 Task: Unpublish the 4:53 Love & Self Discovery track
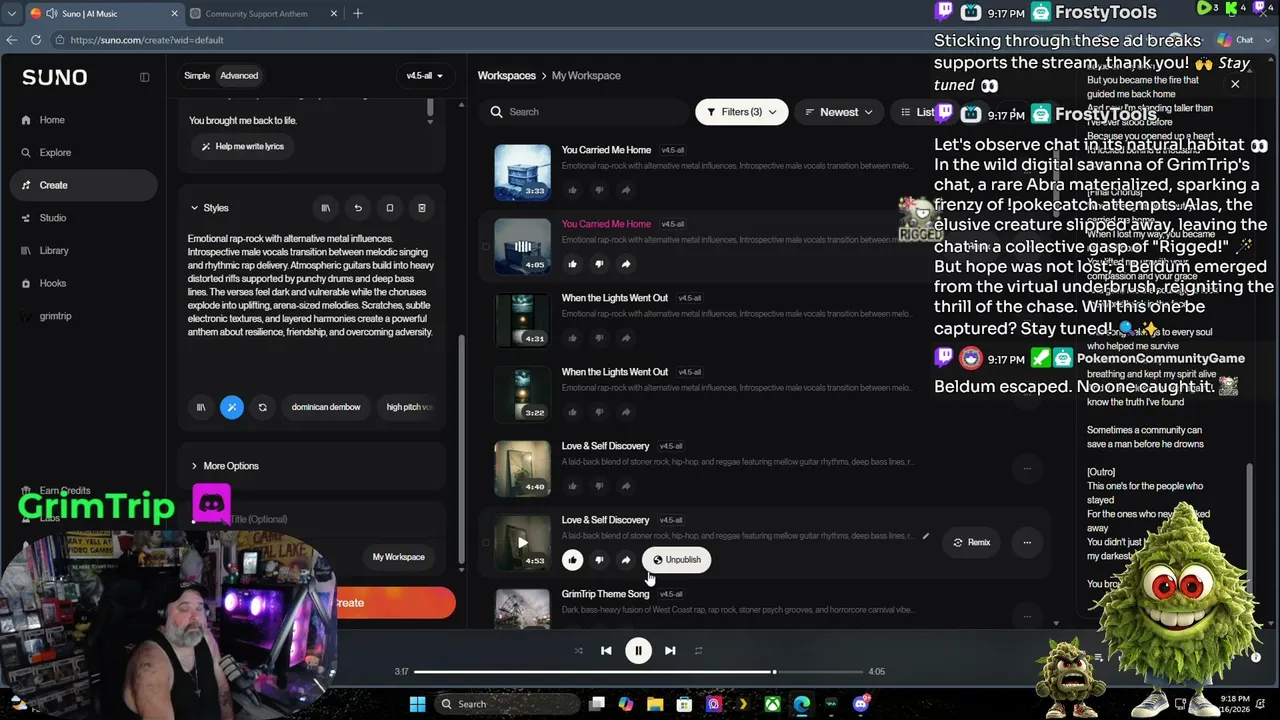click(677, 560)
